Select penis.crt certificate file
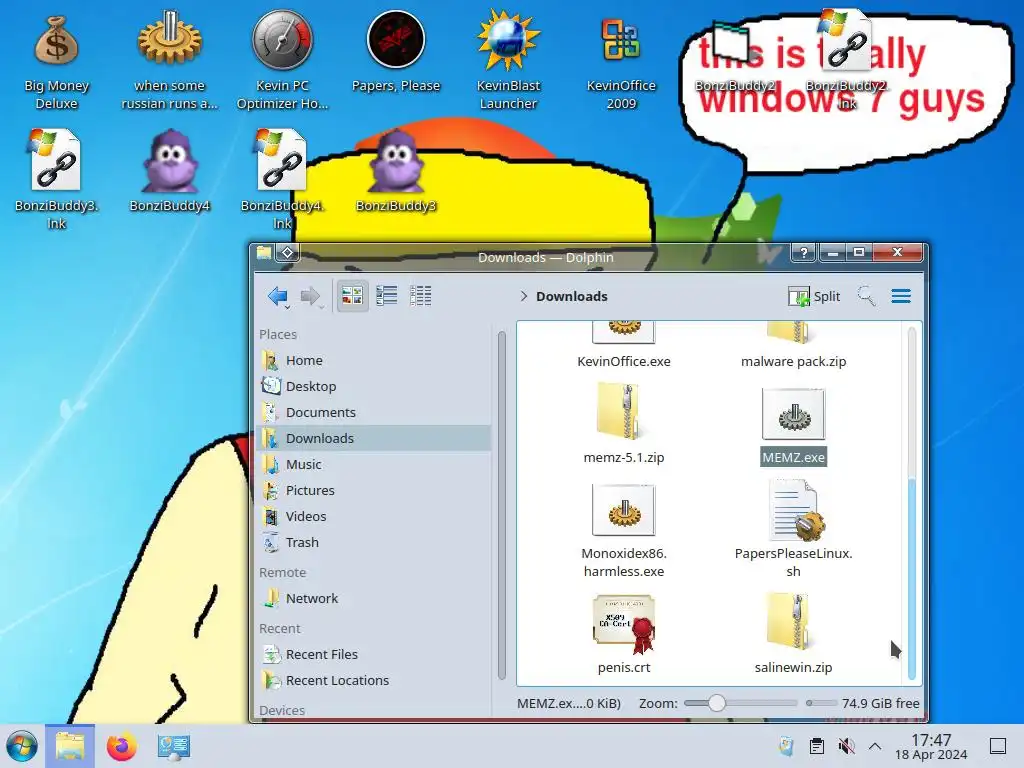The height and width of the screenshot is (768, 1024). coord(624,633)
